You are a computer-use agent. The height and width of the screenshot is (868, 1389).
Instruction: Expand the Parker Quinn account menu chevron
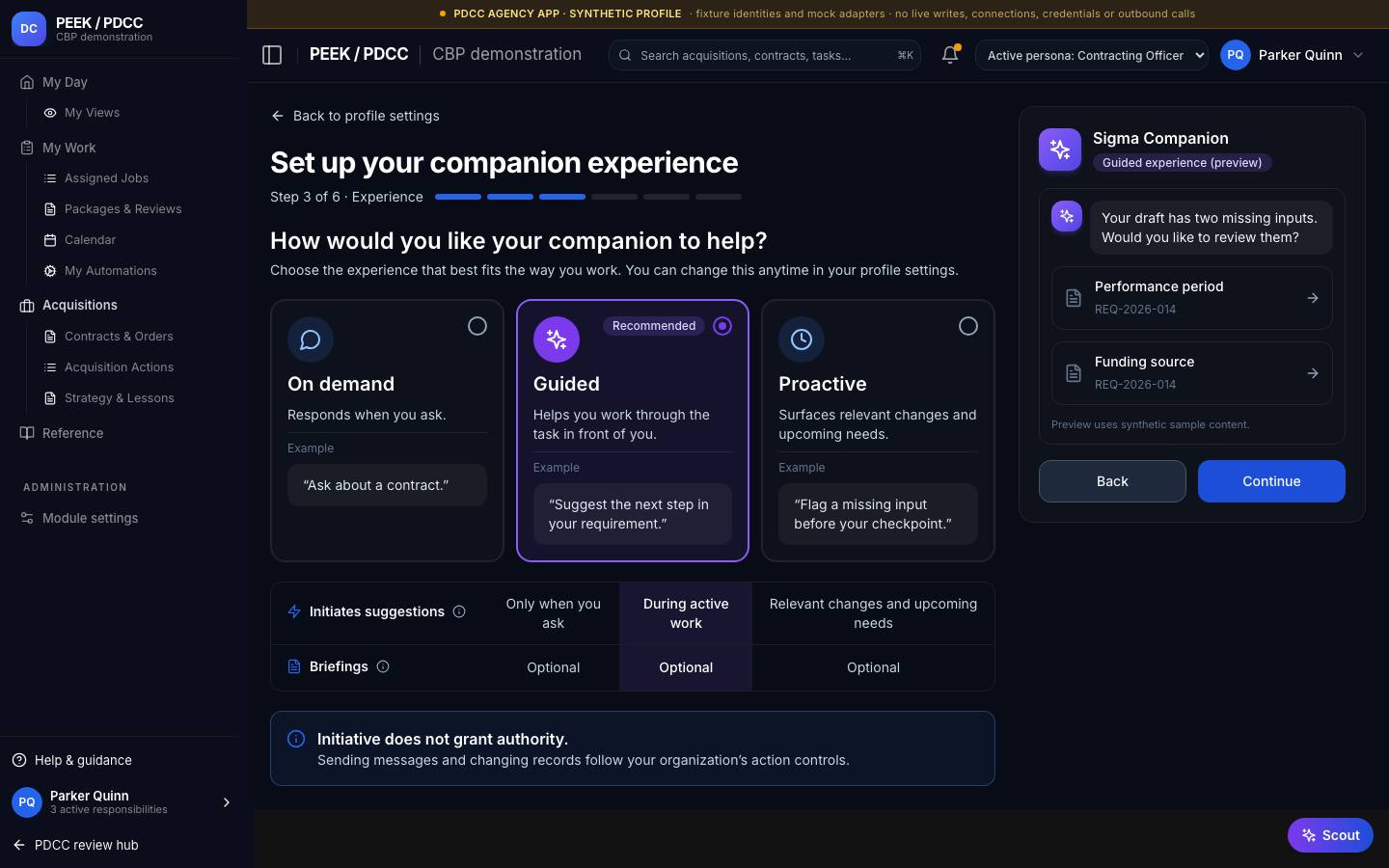1358,55
